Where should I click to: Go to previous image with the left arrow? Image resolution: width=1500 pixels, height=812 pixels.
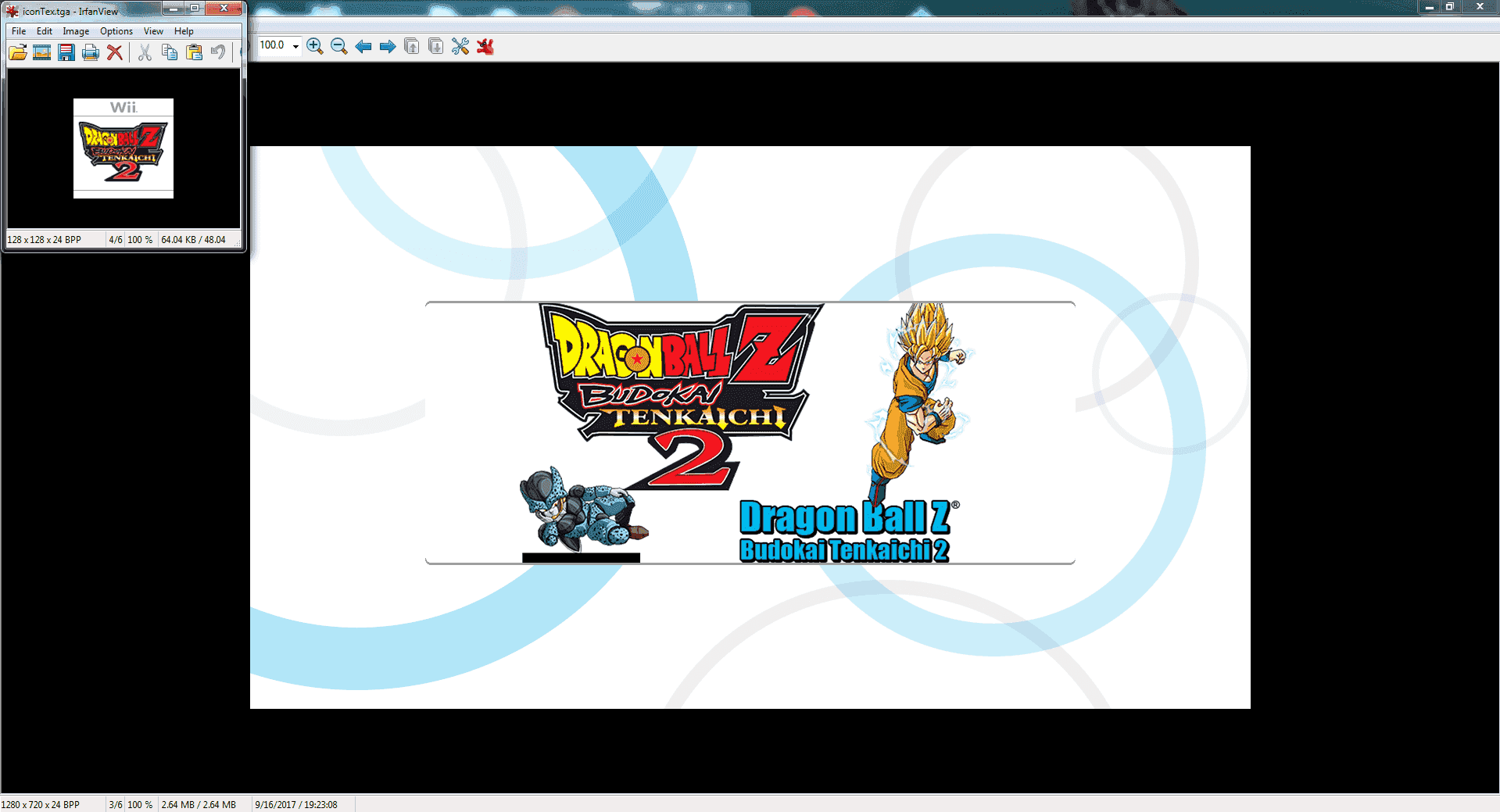[x=363, y=47]
